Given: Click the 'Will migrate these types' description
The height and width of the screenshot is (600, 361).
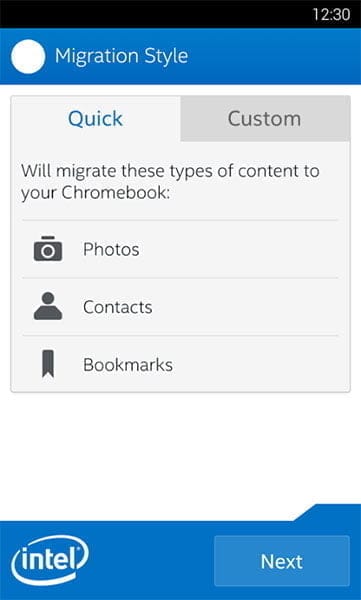Looking at the screenshot, I should [x=170, y=182].
